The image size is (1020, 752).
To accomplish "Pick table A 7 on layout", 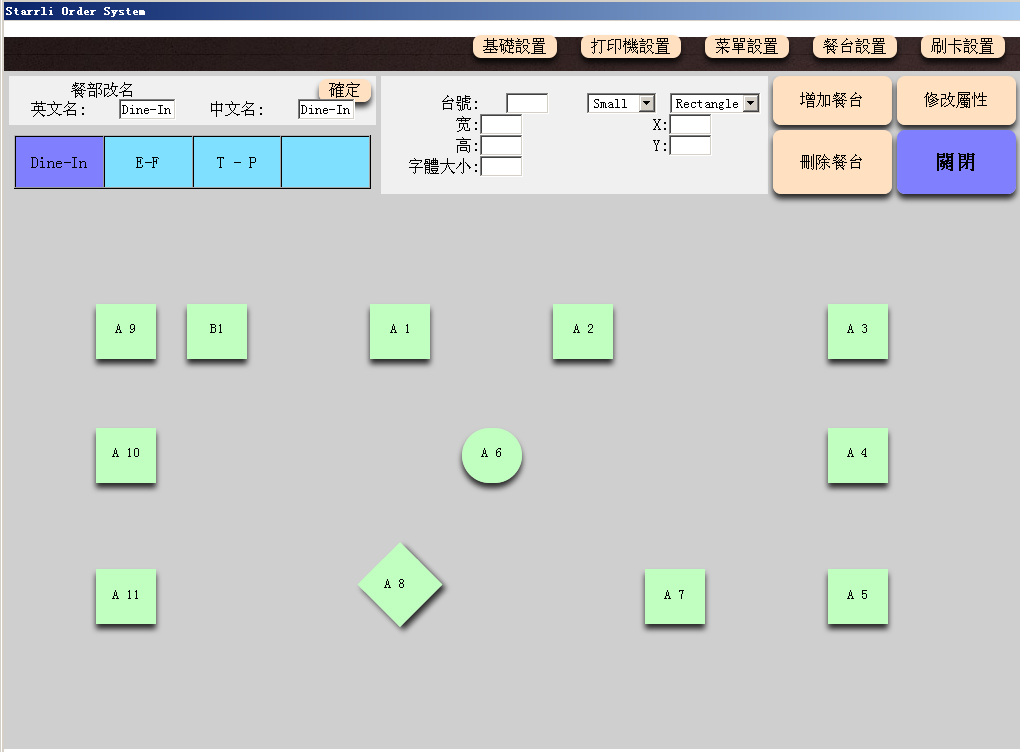I will (674, 596).
